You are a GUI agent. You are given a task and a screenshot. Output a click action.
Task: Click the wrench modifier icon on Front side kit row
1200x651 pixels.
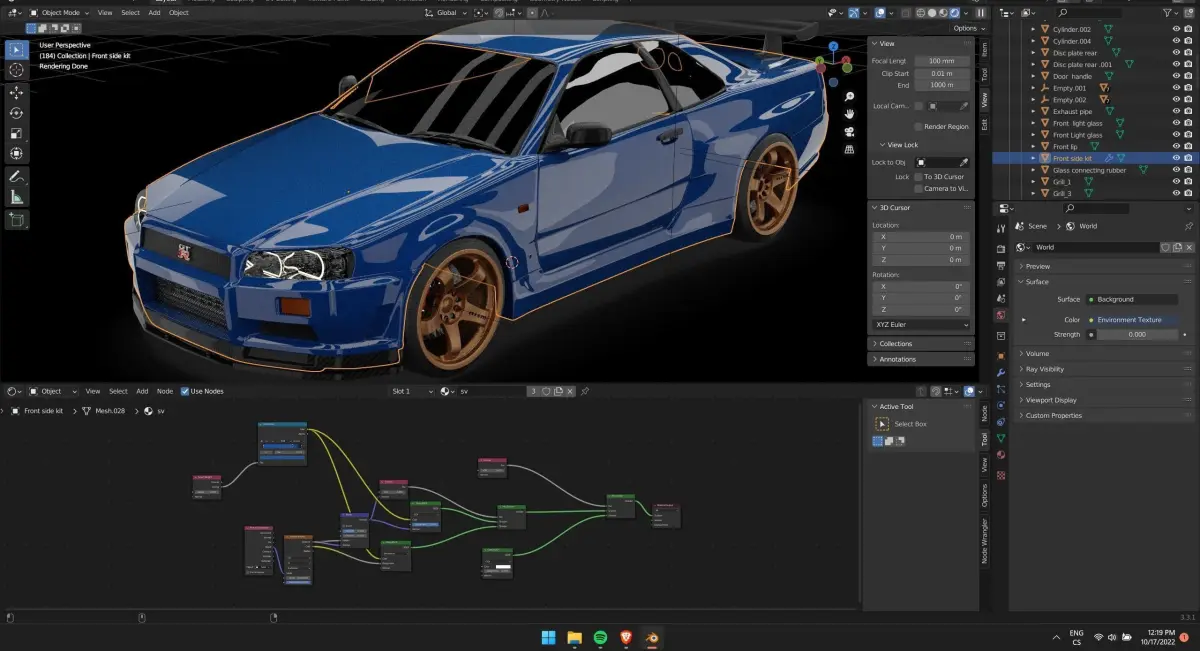tap(1108, 158)
